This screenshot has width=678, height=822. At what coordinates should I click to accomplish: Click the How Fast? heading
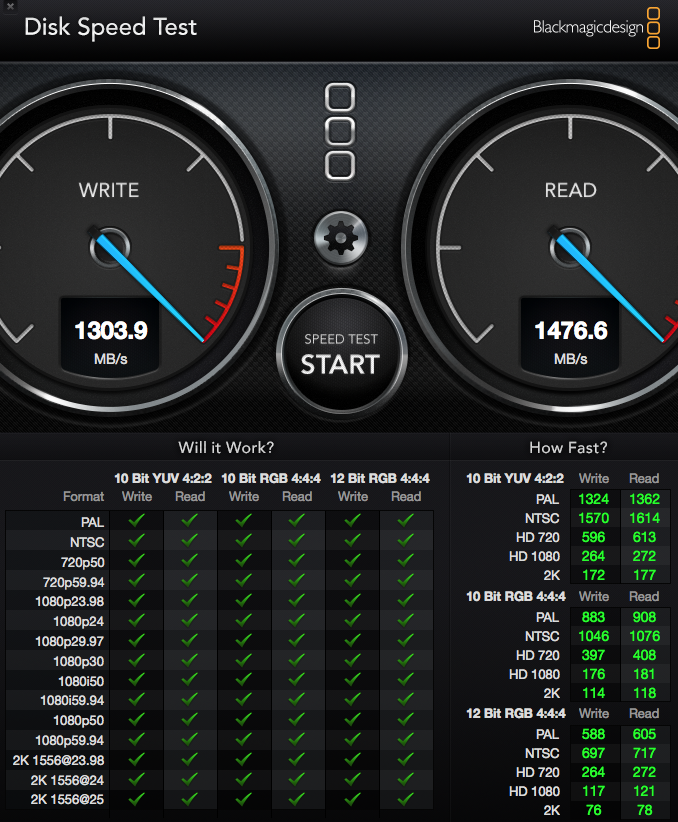click(x=568, y=447)
